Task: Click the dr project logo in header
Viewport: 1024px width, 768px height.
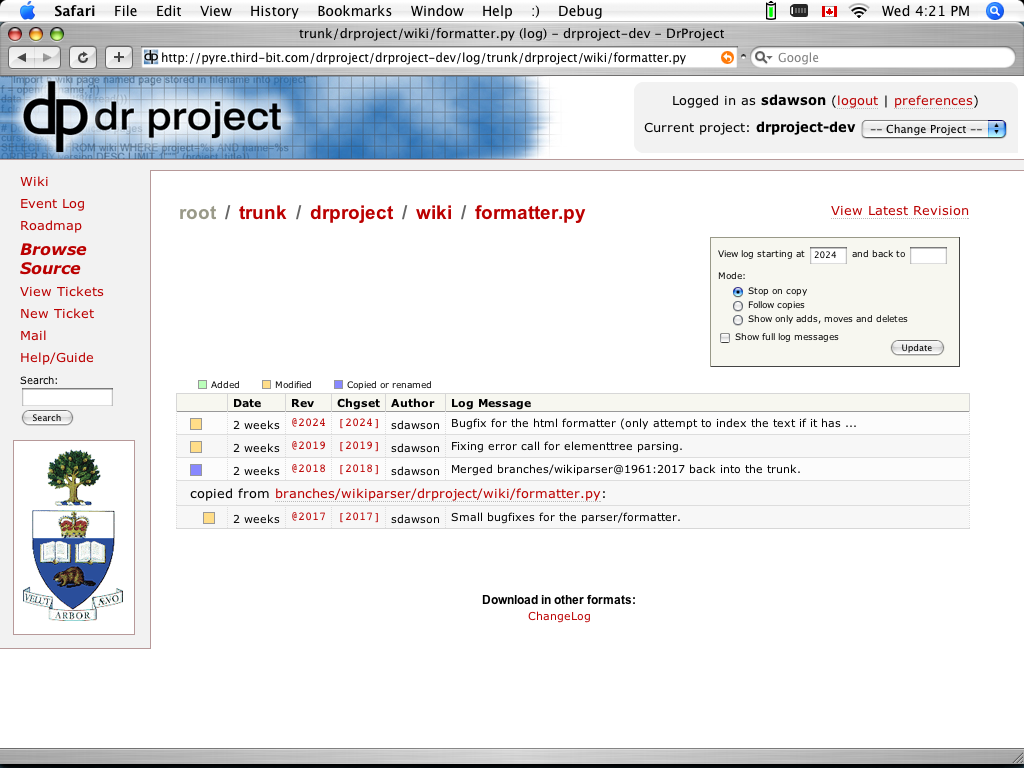Action: (x=152, y=115)
